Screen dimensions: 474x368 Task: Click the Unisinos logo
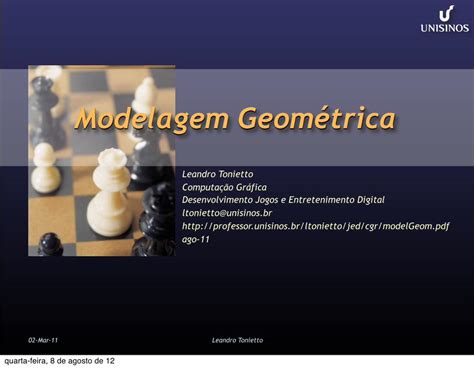(444, 19)
